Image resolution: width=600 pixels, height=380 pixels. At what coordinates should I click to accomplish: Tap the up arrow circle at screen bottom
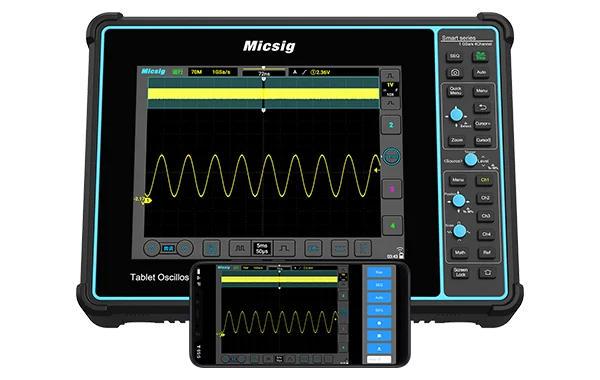point(152,249)
